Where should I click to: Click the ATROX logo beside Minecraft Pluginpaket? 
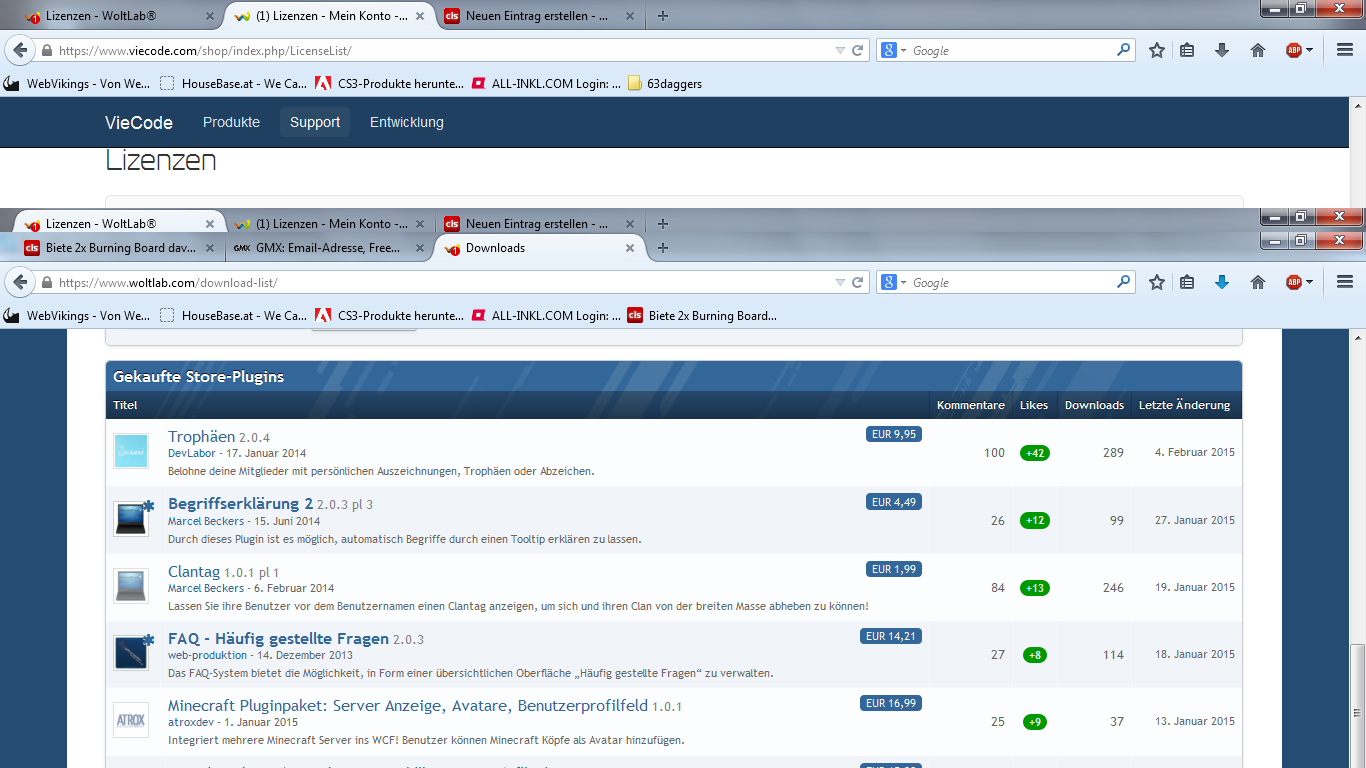131,720
